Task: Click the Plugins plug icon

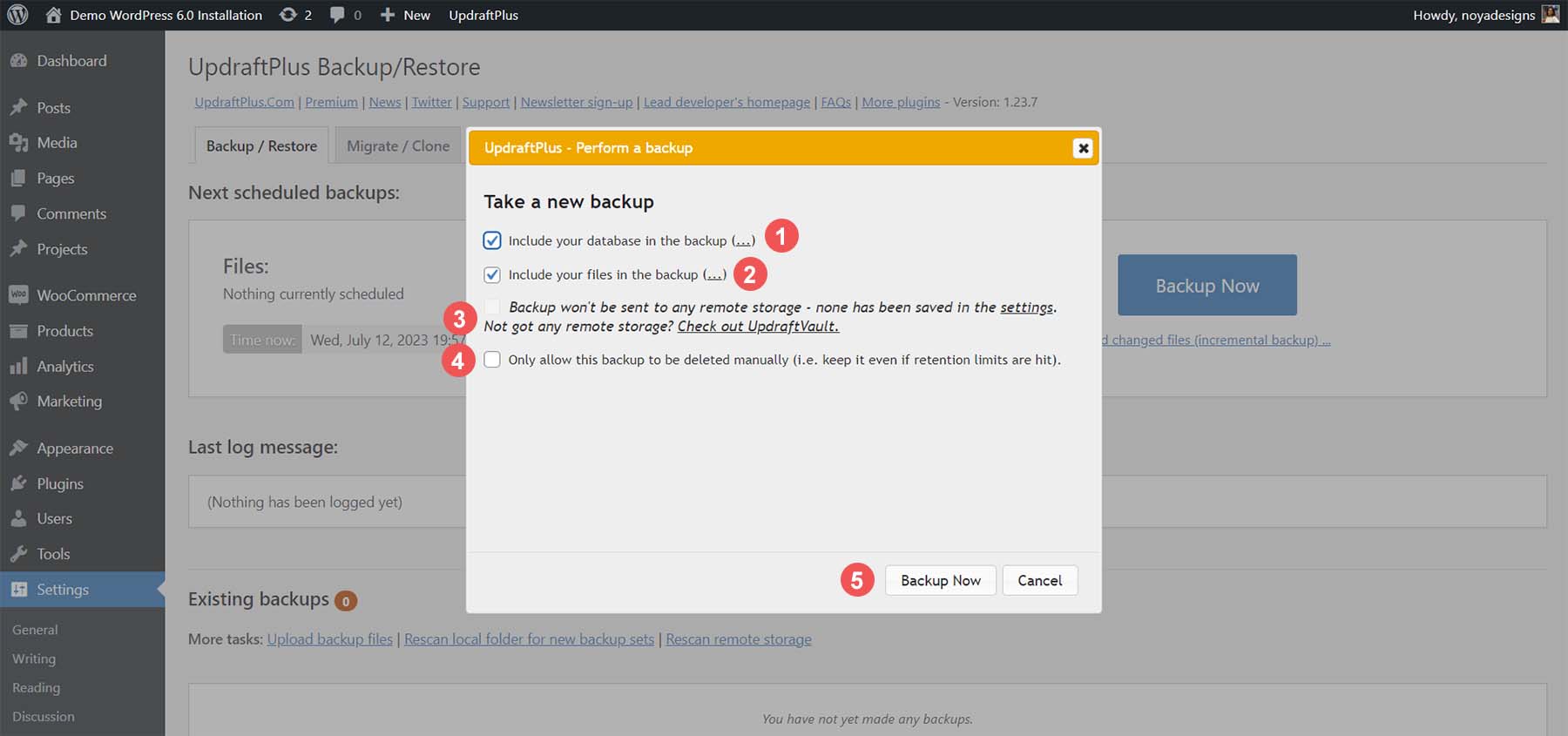Action: (18, 483)
